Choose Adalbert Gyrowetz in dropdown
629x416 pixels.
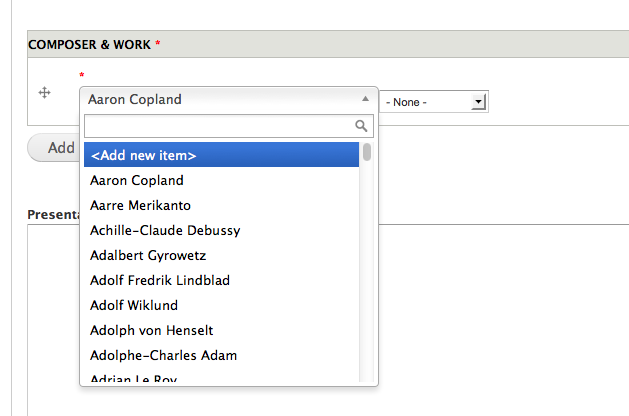click(x=148, y=255)
